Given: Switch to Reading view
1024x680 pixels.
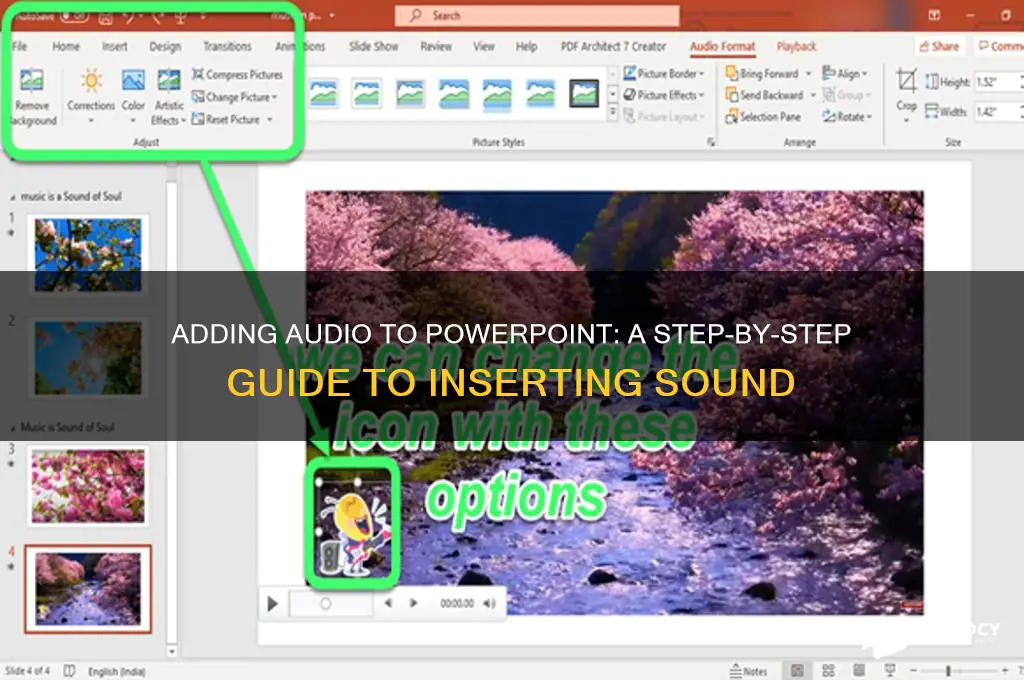Looking at the screenshot, I should (859, 671).
